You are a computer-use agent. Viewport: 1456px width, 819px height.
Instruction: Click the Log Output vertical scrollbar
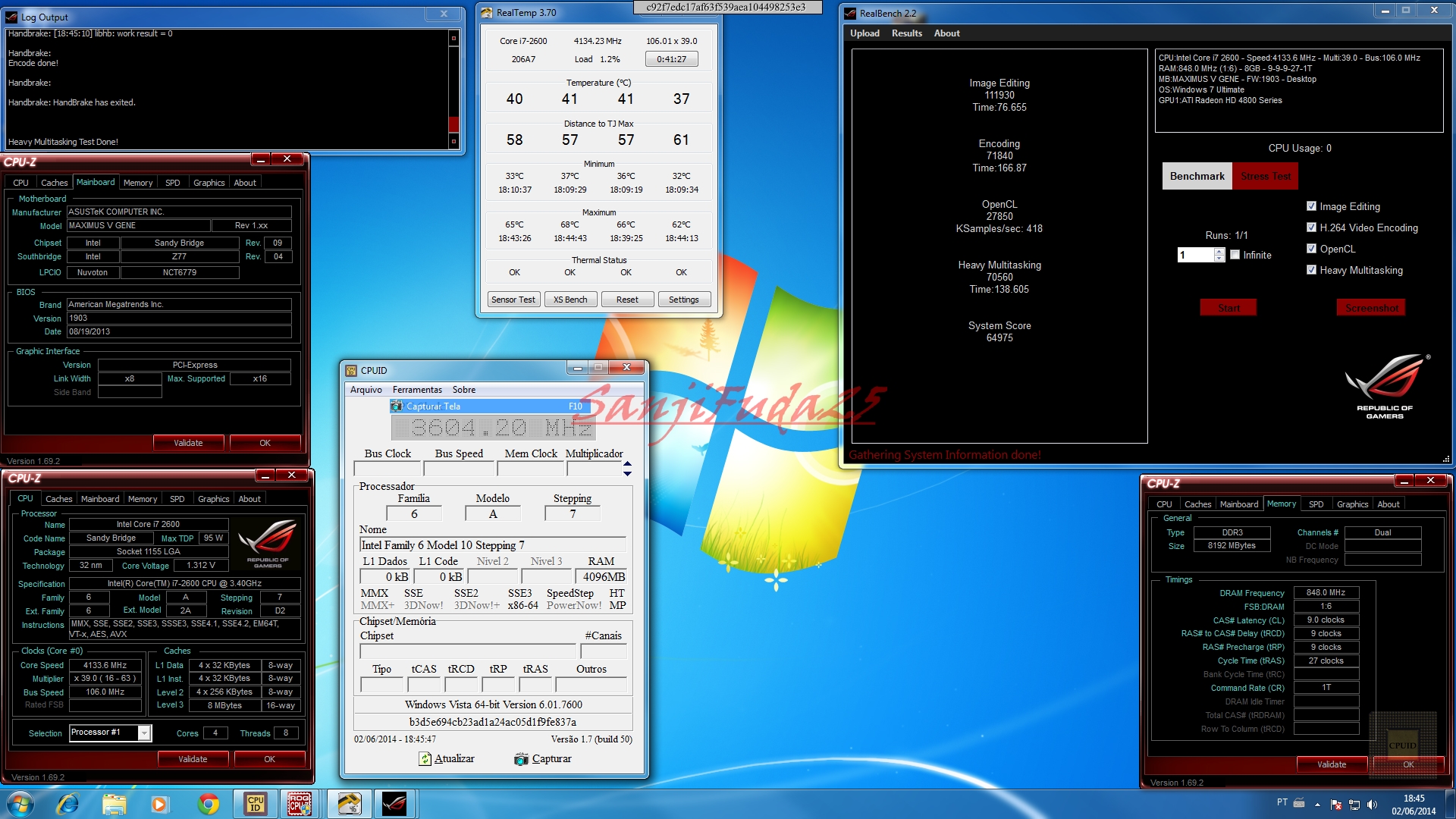[x=453, y=89]
